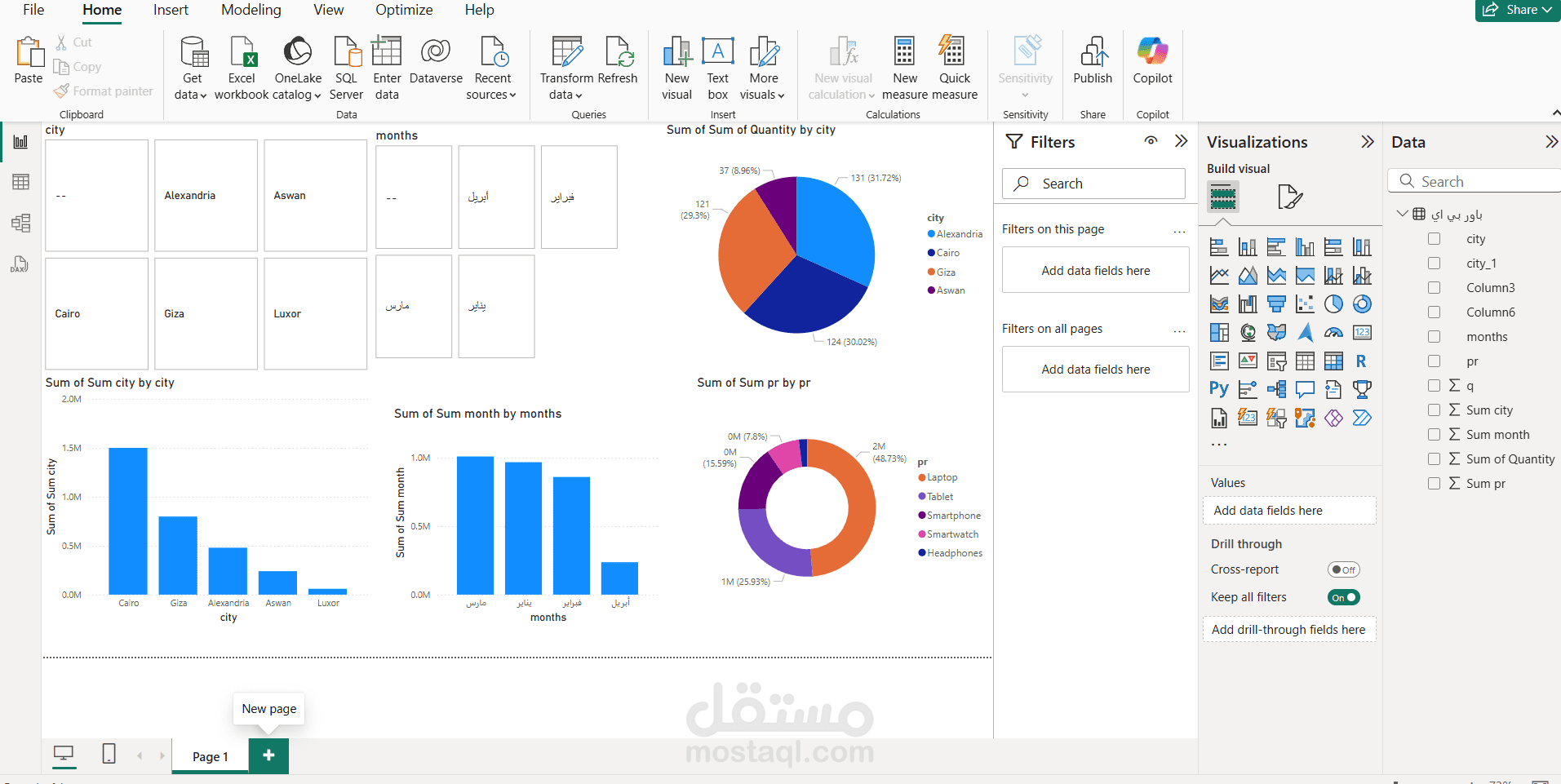Screen dimensions: 1561x784
Task: Launch Copilot from the ribbon
Action: click(x=1152, y=60)
